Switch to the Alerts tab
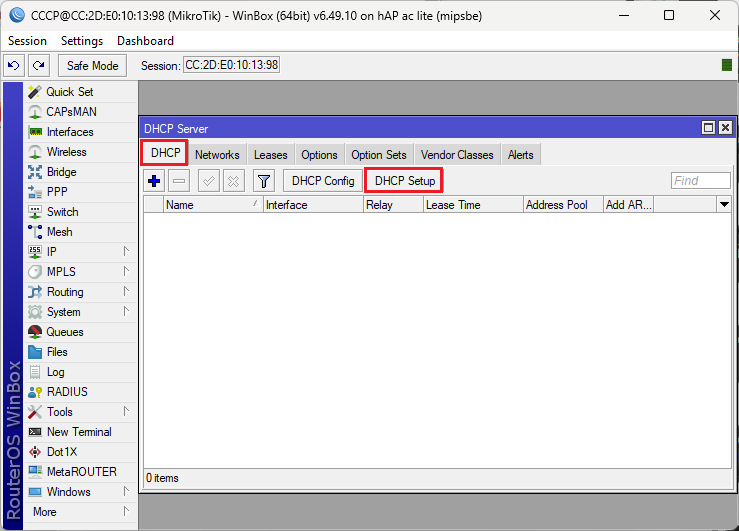The image size is (739, 531). [x=521, y=155]
